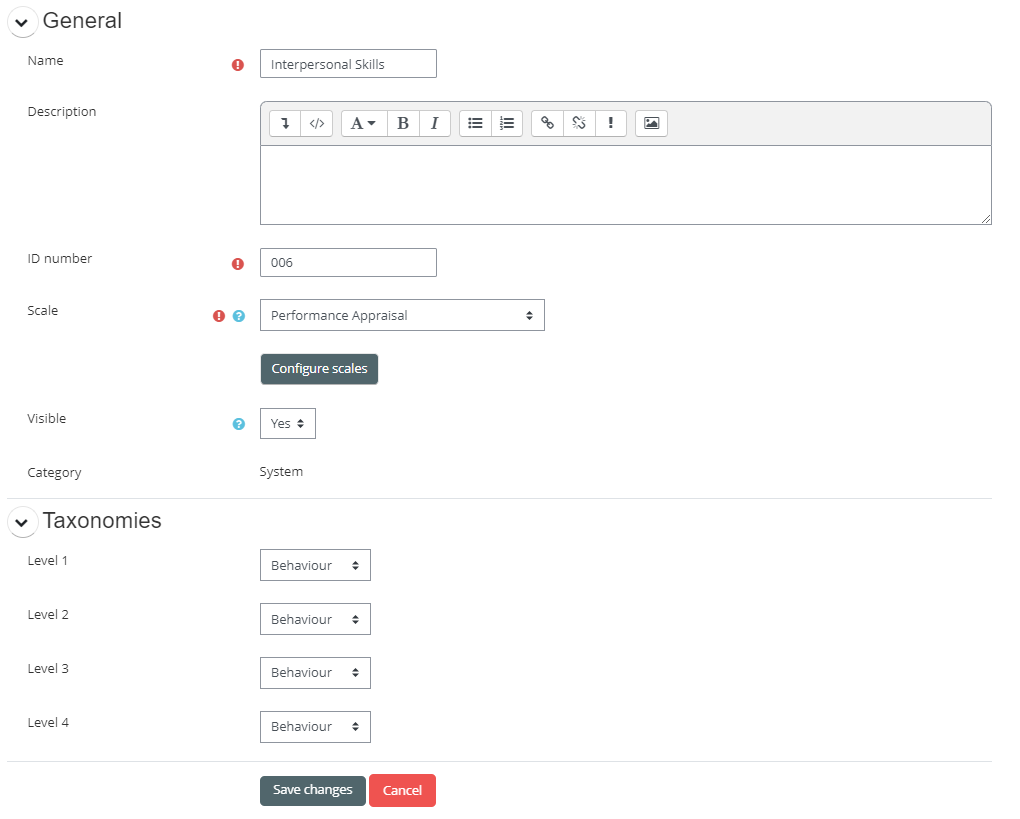Insert an unordered bullet list
Screen dimensions: 1020x819
[476, 123]
